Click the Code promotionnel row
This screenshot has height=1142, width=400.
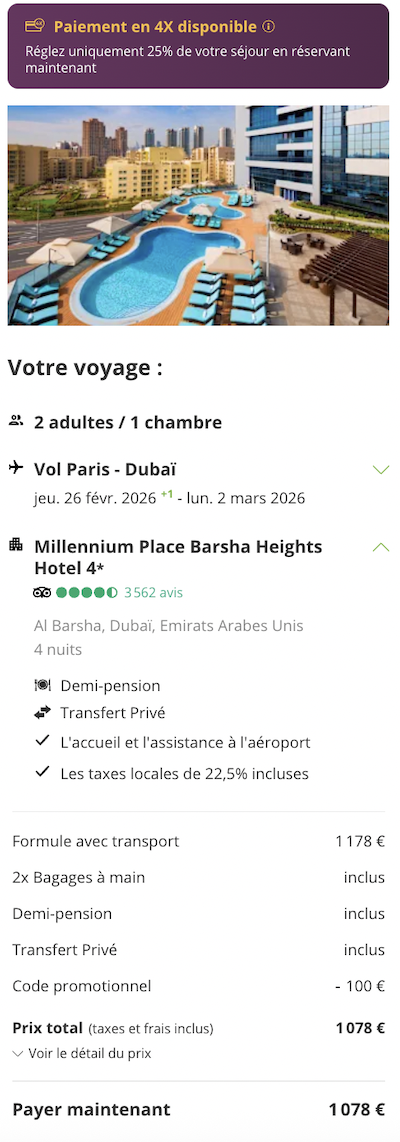pos(198,986)
